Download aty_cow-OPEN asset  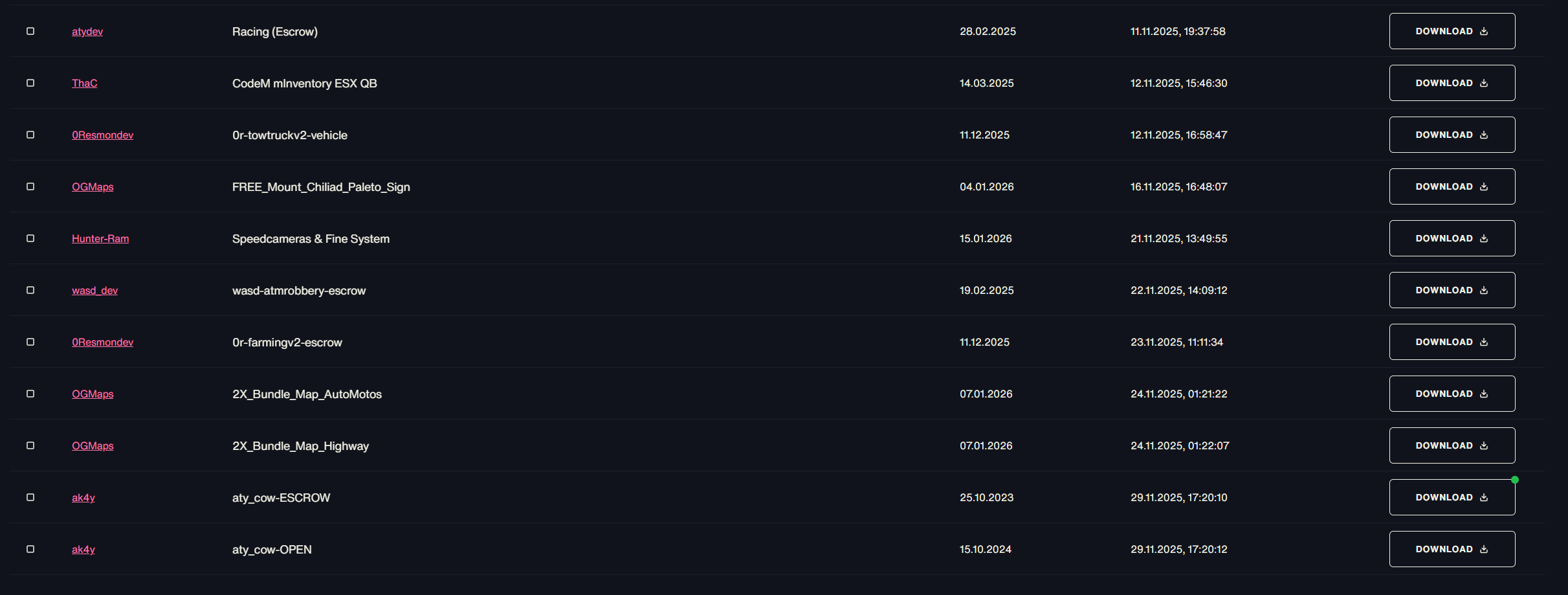point(1452,549)
